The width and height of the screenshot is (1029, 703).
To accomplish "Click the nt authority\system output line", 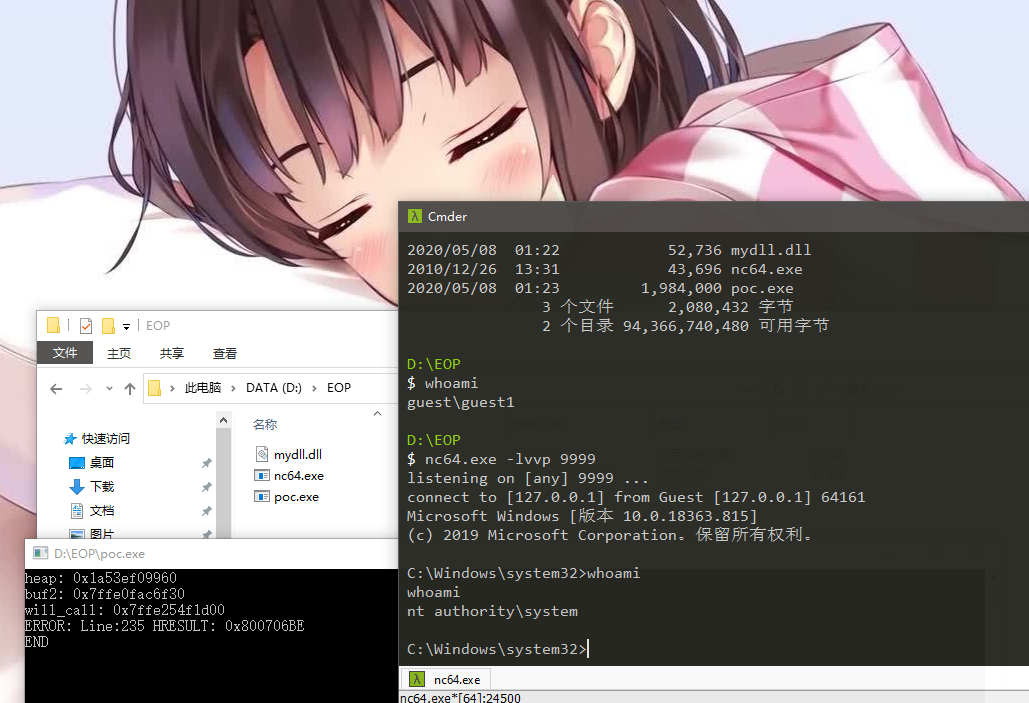I will pyautogui.click(x=492, y=611).
